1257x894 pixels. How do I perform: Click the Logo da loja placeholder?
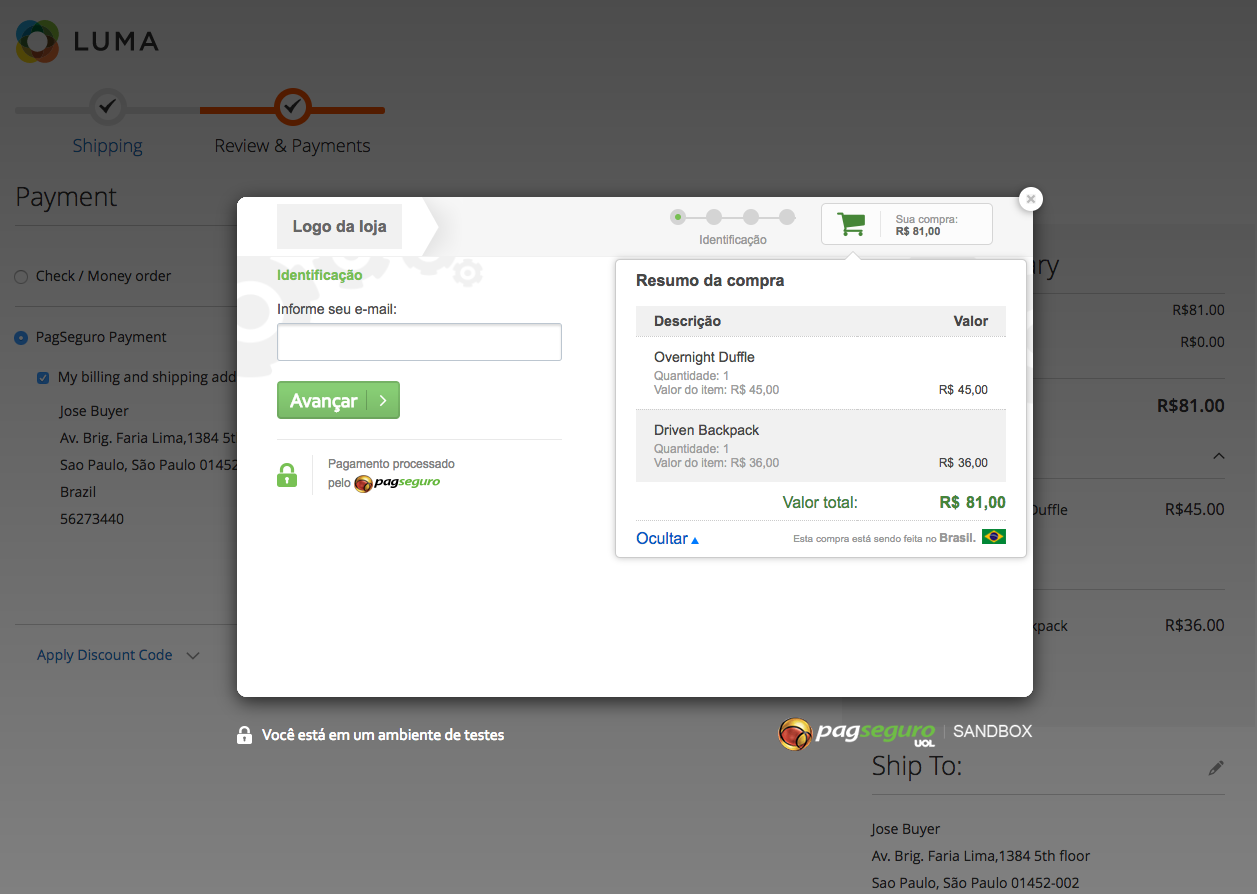coord(339,227)
